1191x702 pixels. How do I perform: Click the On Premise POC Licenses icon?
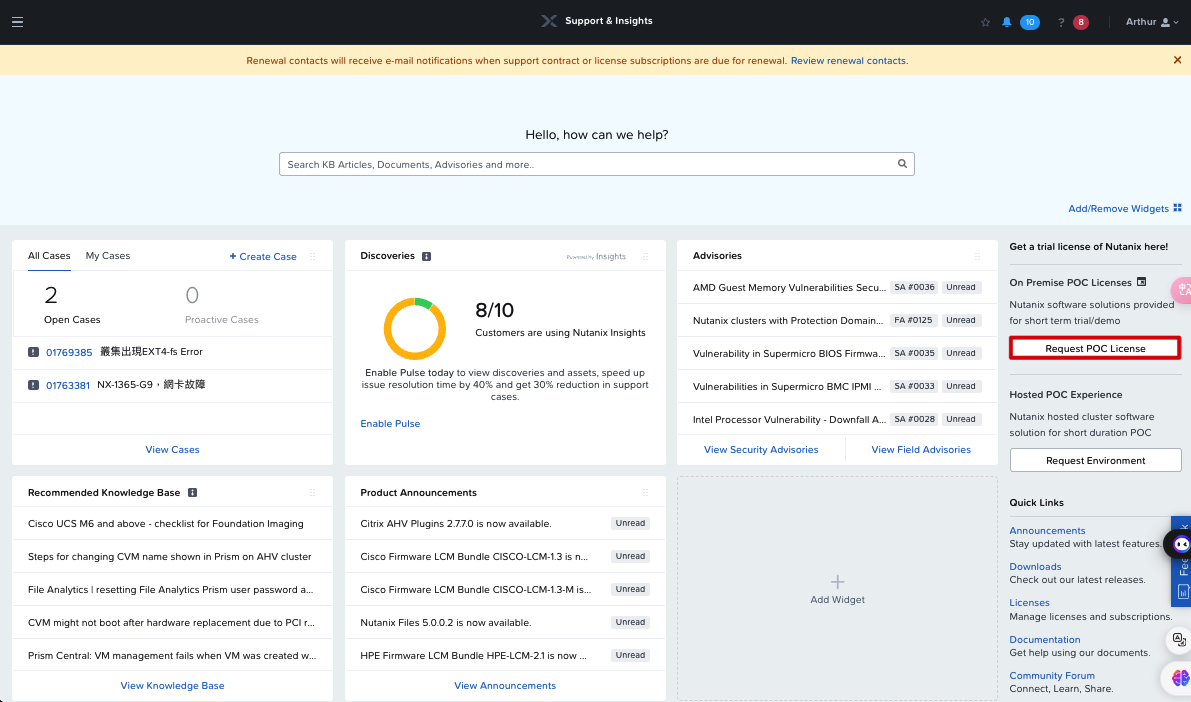click(x=1141, y=282)
